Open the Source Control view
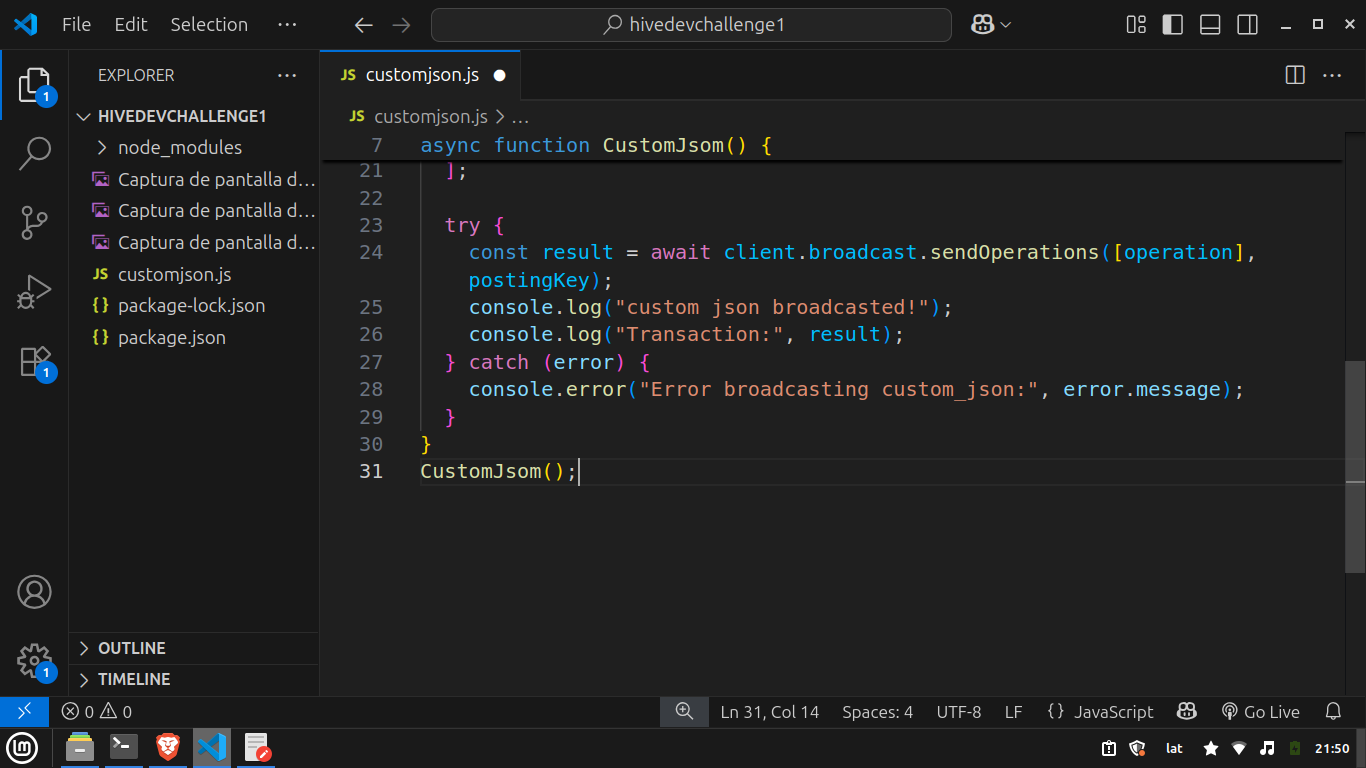 (x=34, y=223)
